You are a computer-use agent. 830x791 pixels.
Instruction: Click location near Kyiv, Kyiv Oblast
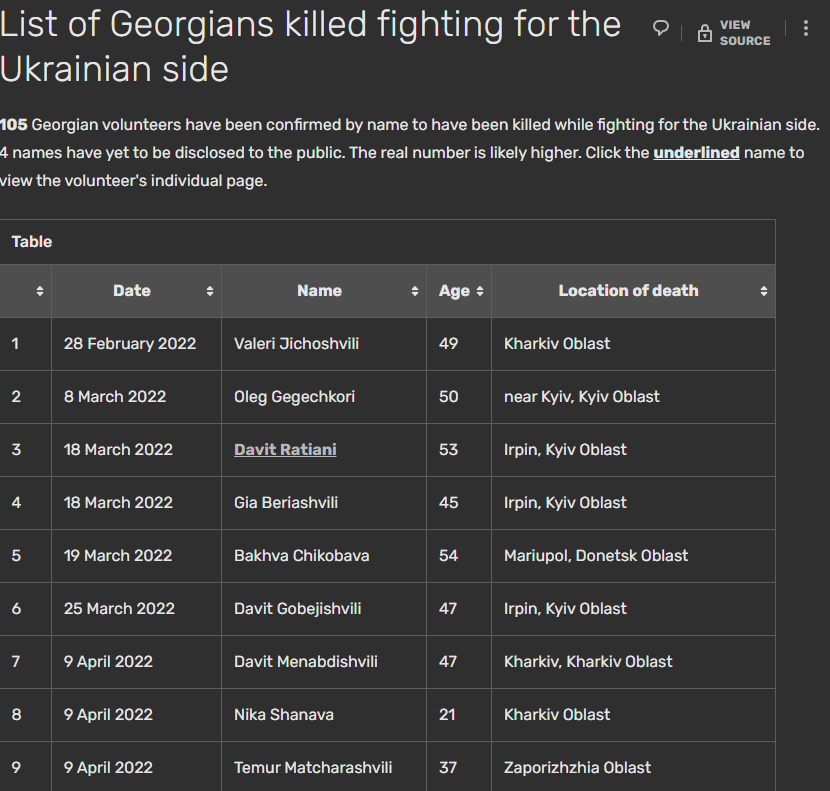pyautogui.click(x=582, y=397)
